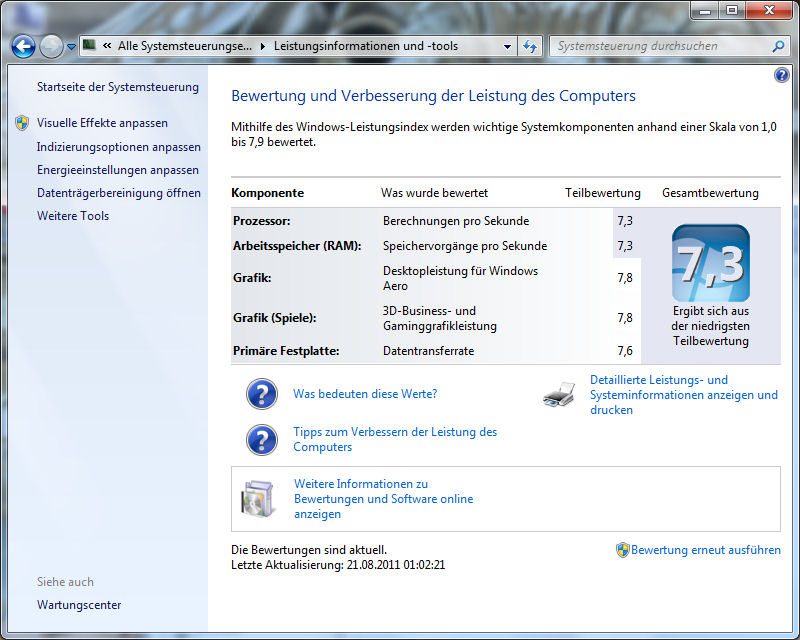This screenshot has height=640, width=800.
Task: Open 'Detaillierte Leistungs- und Systeminformationen anzeigen und drucken'
Action: point(684,395)
